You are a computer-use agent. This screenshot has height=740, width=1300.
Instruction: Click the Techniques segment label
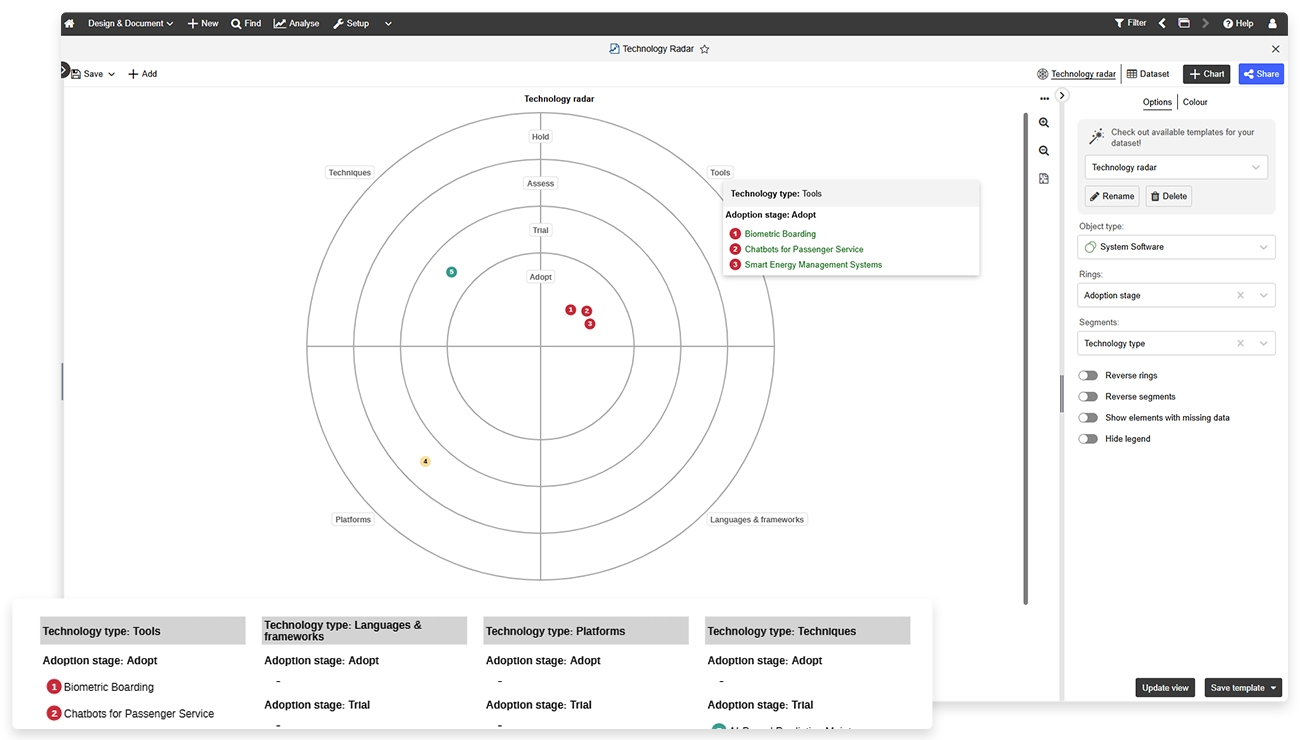coord(350,173)
